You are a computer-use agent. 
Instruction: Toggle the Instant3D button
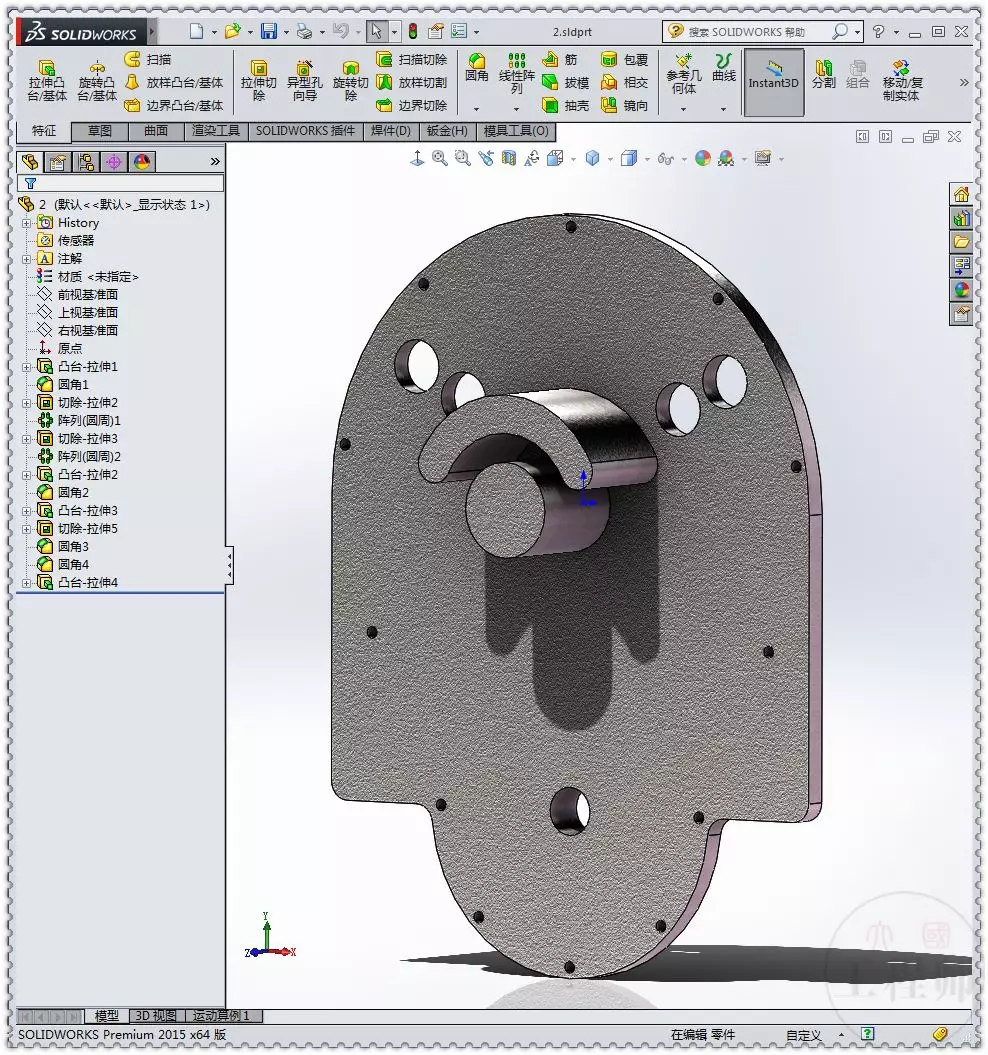pyautogui.click(x=773, y=82)
